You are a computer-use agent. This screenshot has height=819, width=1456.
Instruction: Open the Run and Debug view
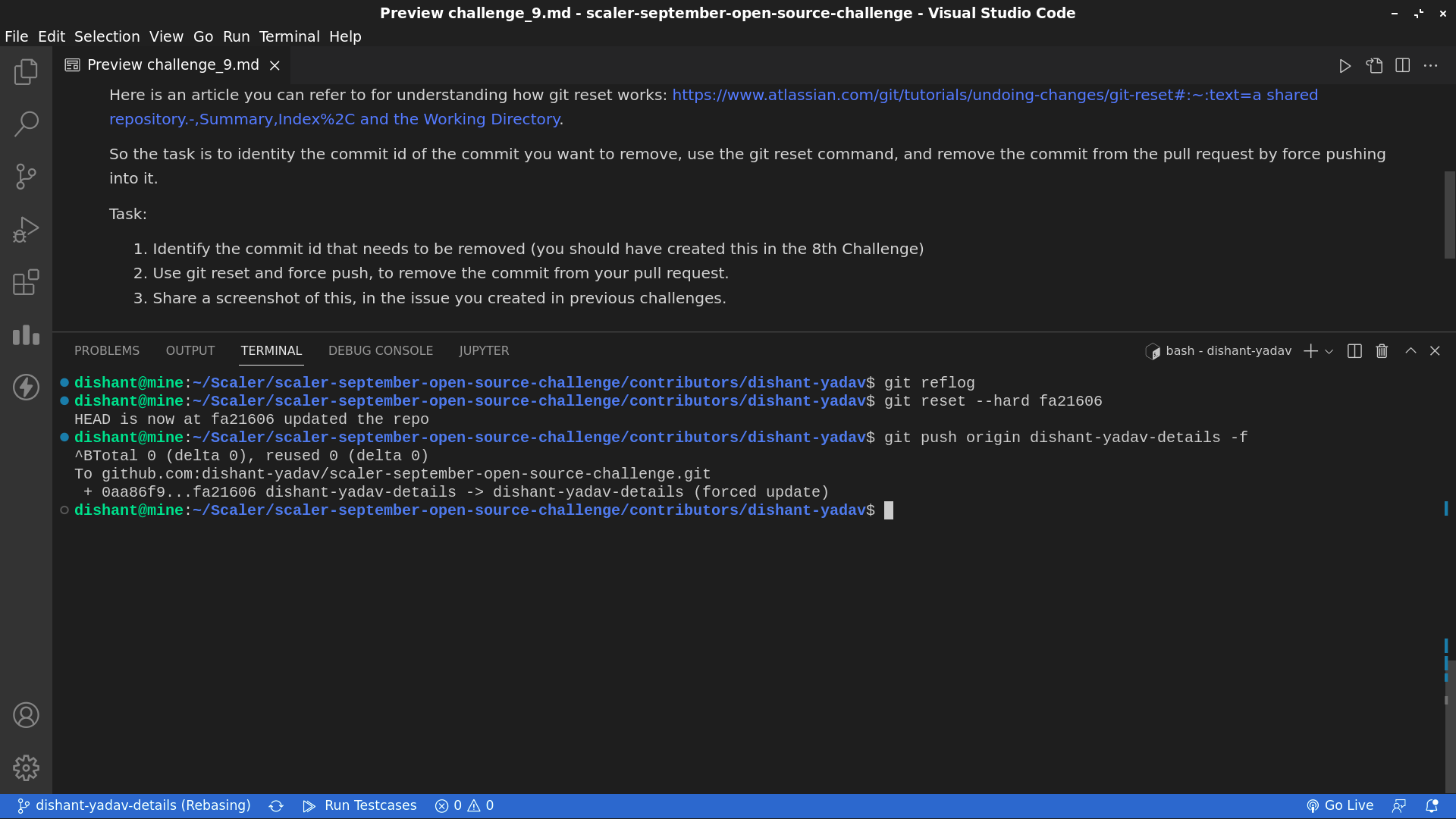coord(26,230)
